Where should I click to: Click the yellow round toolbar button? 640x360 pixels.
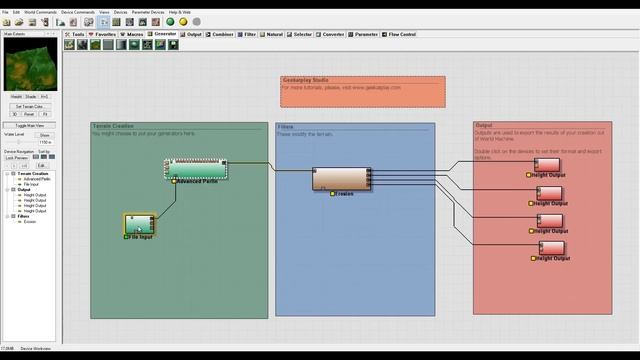(x=183, y=22)
